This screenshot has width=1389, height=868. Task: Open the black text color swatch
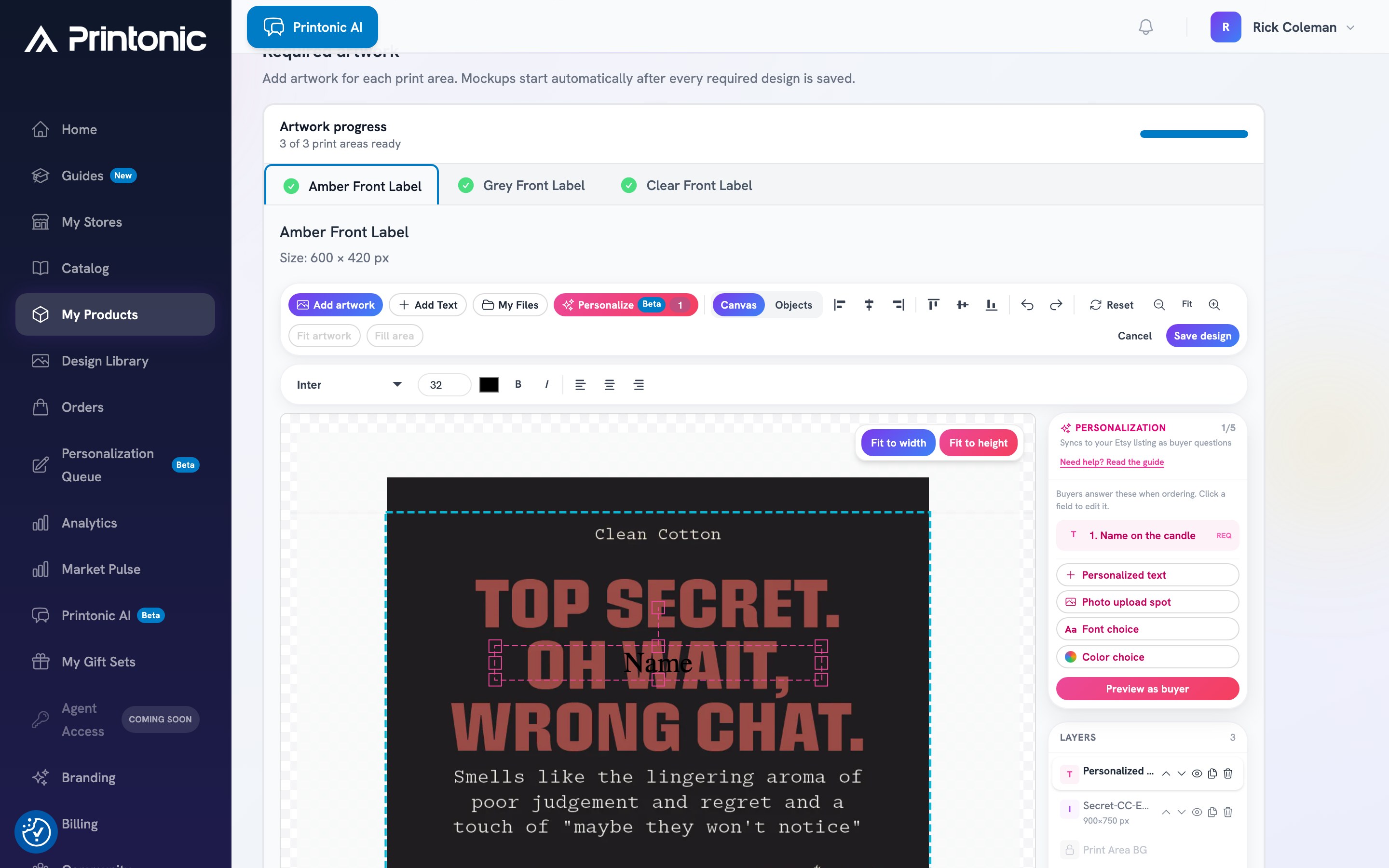(x=489, y=385)
